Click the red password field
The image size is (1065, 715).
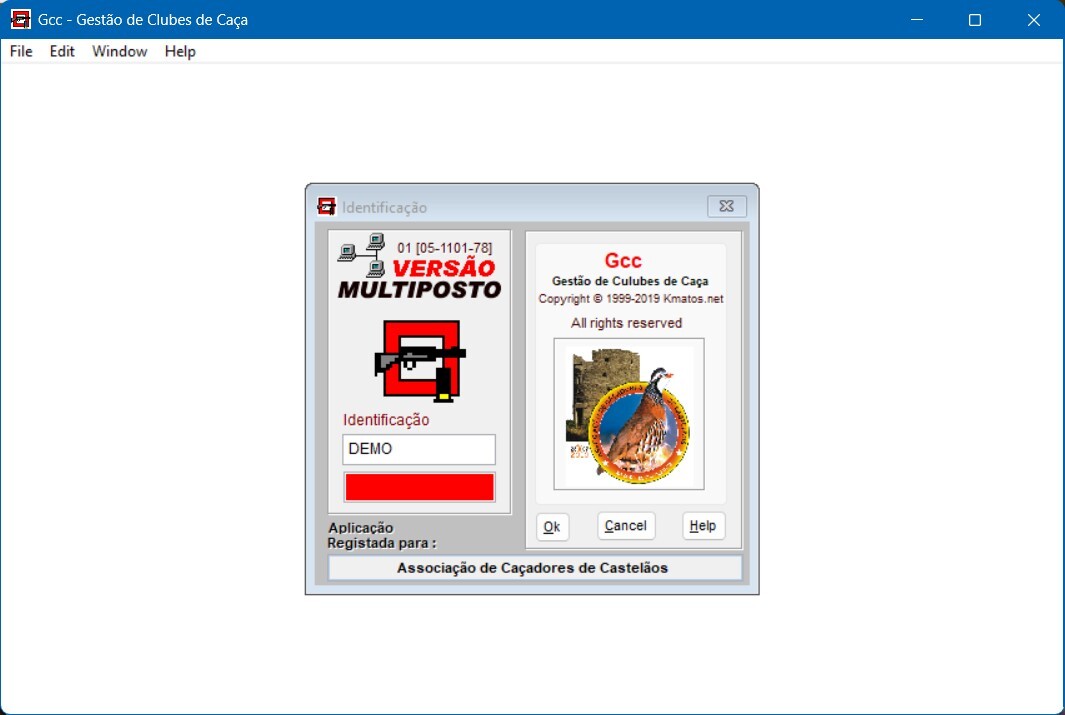coord(419,487)
